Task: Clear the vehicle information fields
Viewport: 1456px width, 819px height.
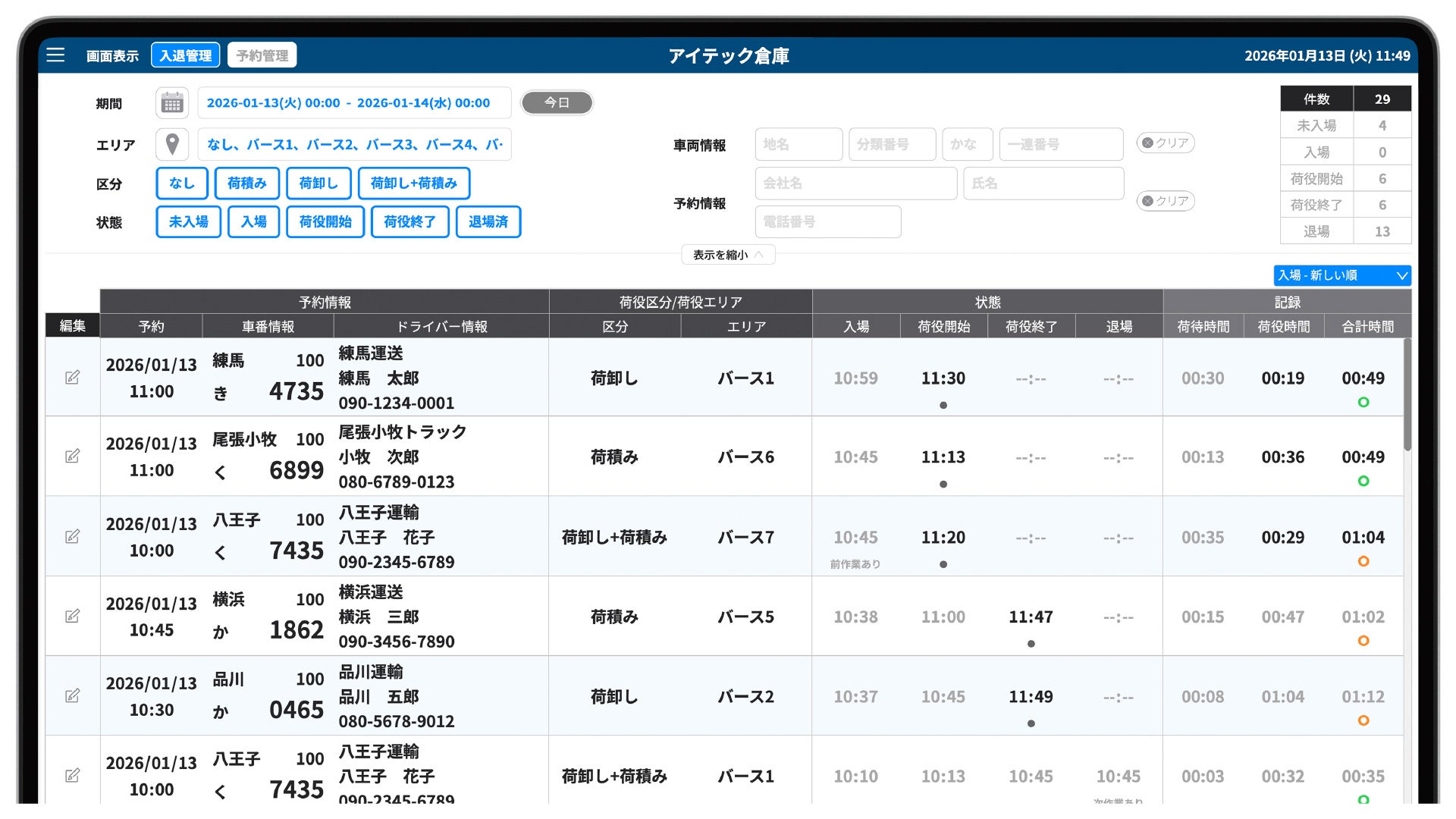Action: pyautogui.click(x=1166, y=143)
